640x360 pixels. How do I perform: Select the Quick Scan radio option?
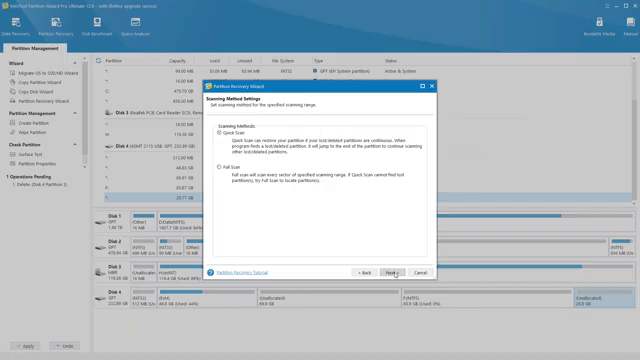click(x=219, y=133)
